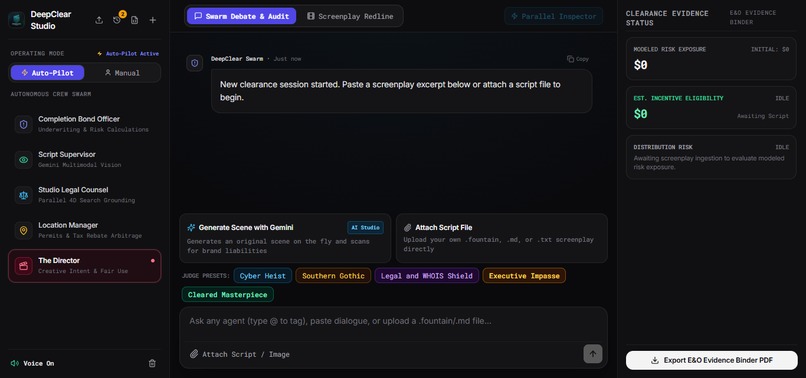The height and width of the screenshot is (378, 806).
Task: Switch to Auto-Pilot operating mode
Action: [47, 73]
